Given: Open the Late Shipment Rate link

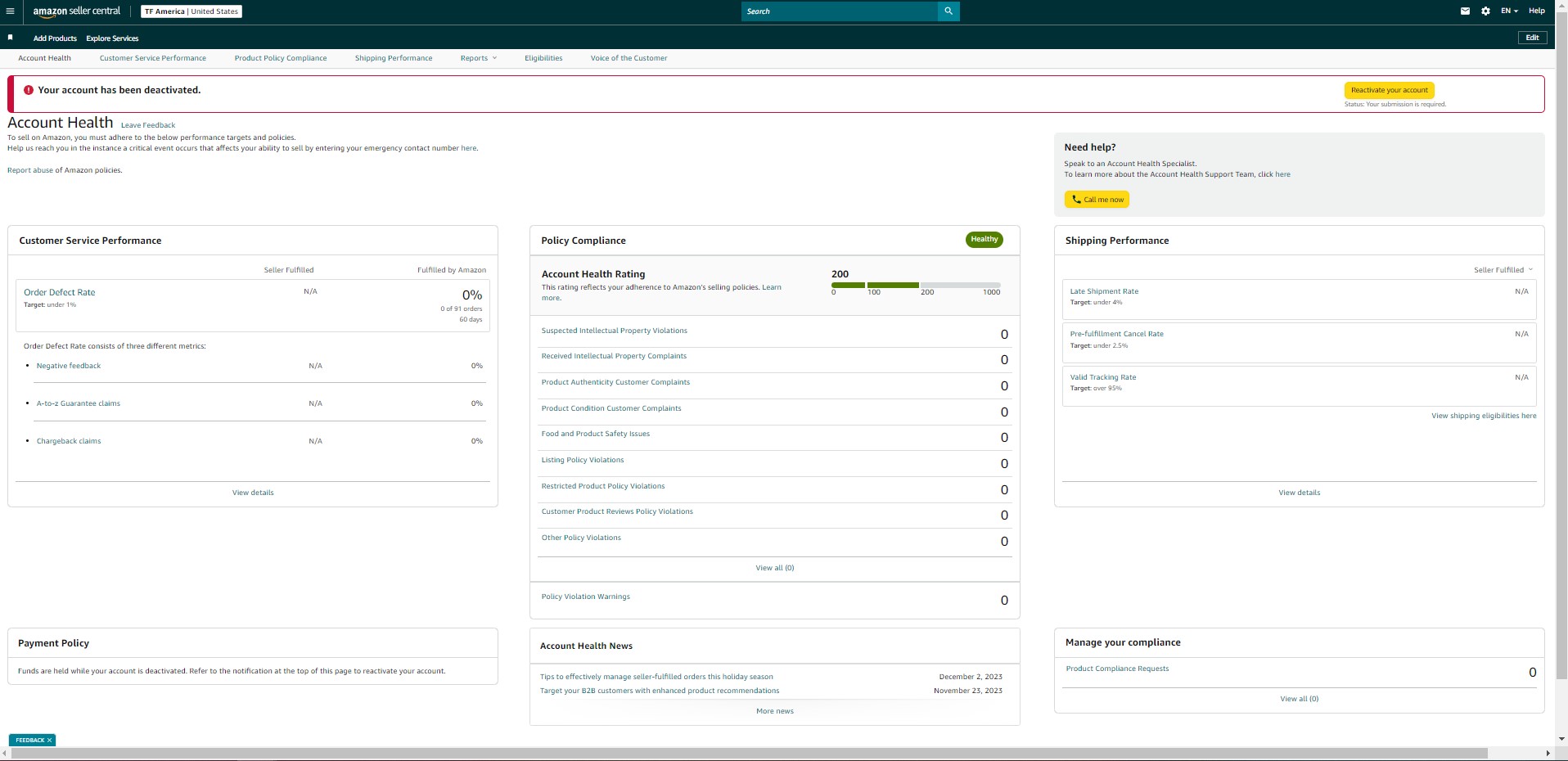Looking at the screenshot, I should pyautogui.click(x=1104, y=291).
